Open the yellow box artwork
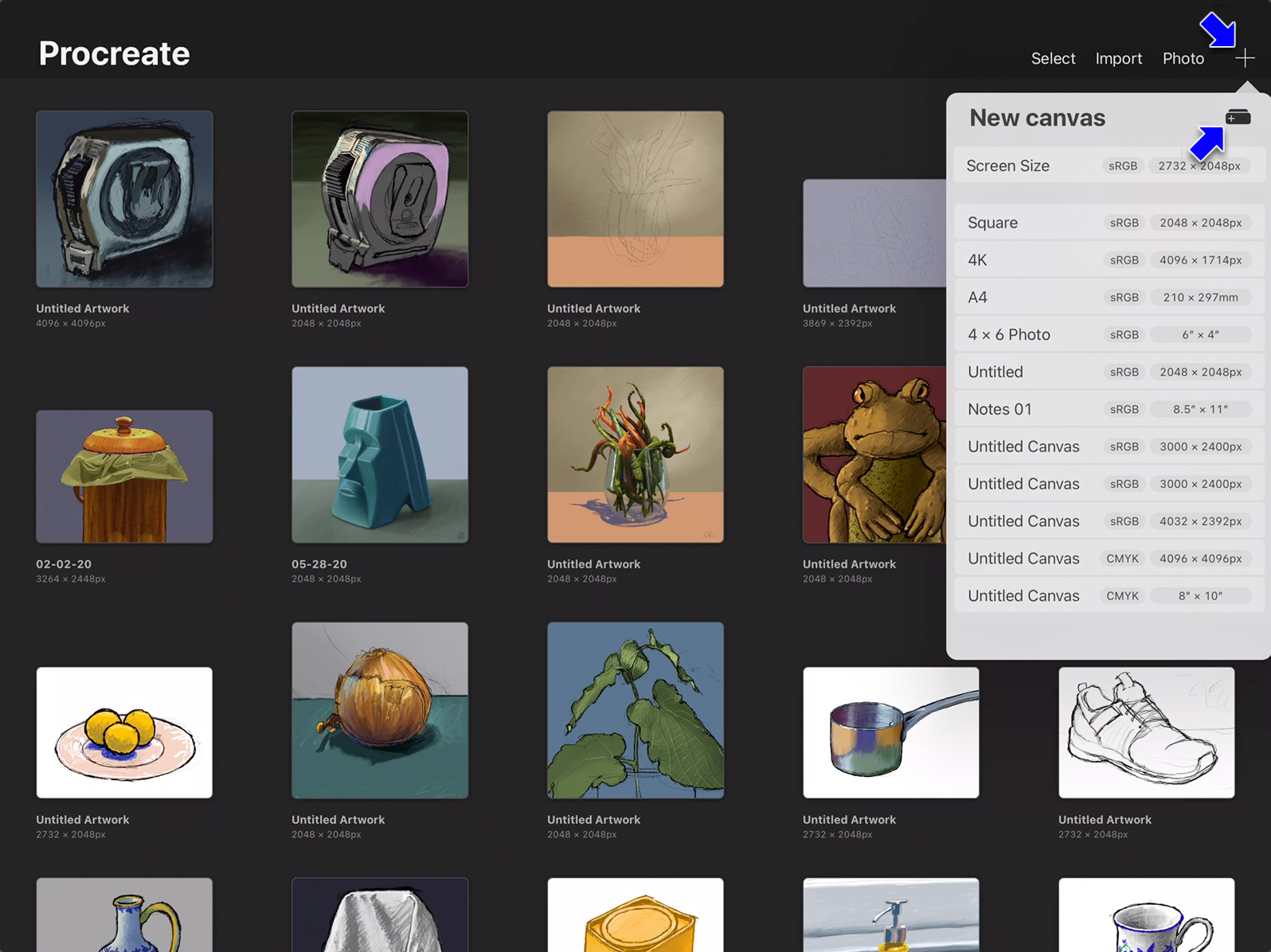 click(x=635, y=915)
